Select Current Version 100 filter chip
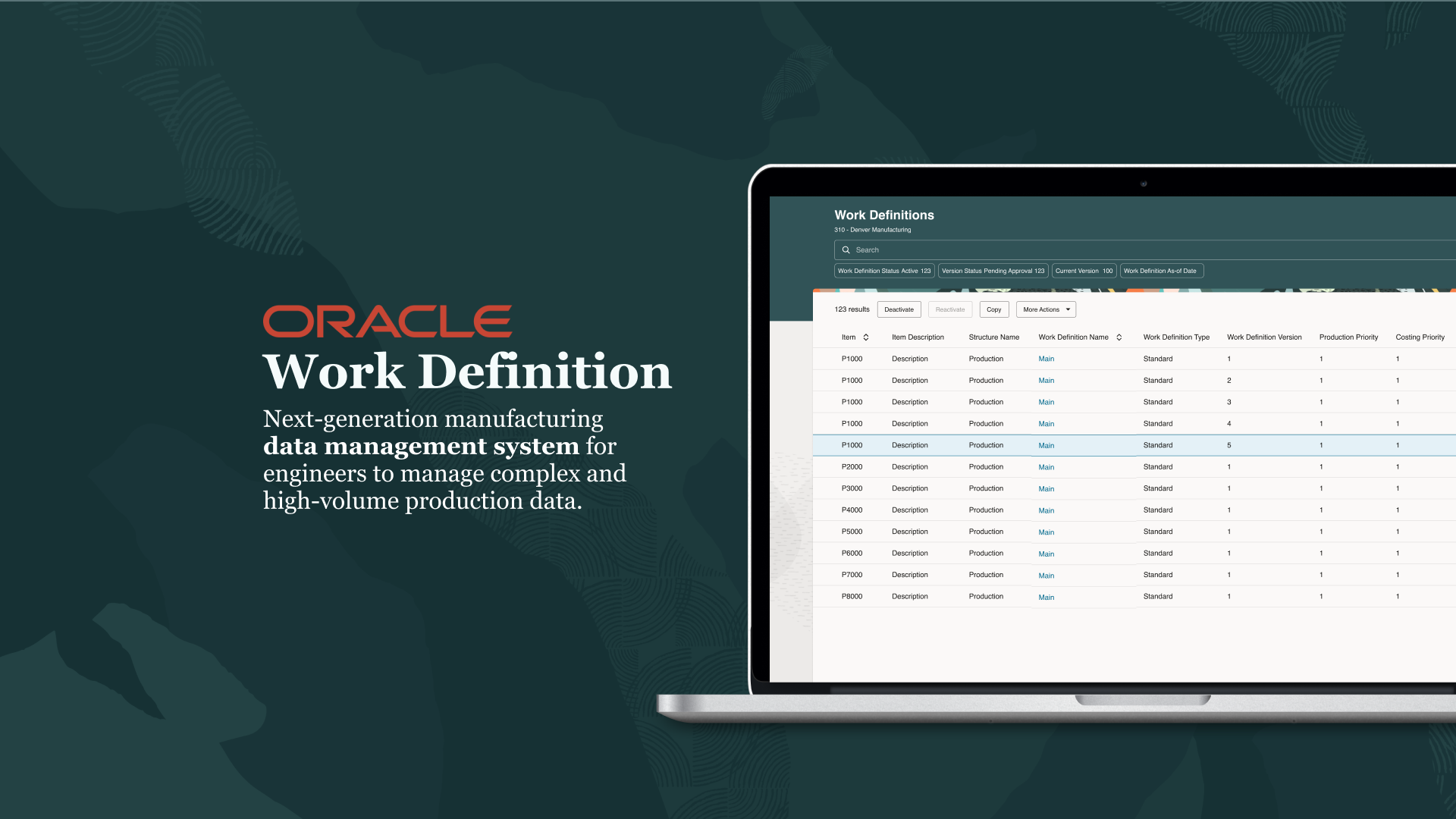Screen dimensions: 1456x819 1084,271
